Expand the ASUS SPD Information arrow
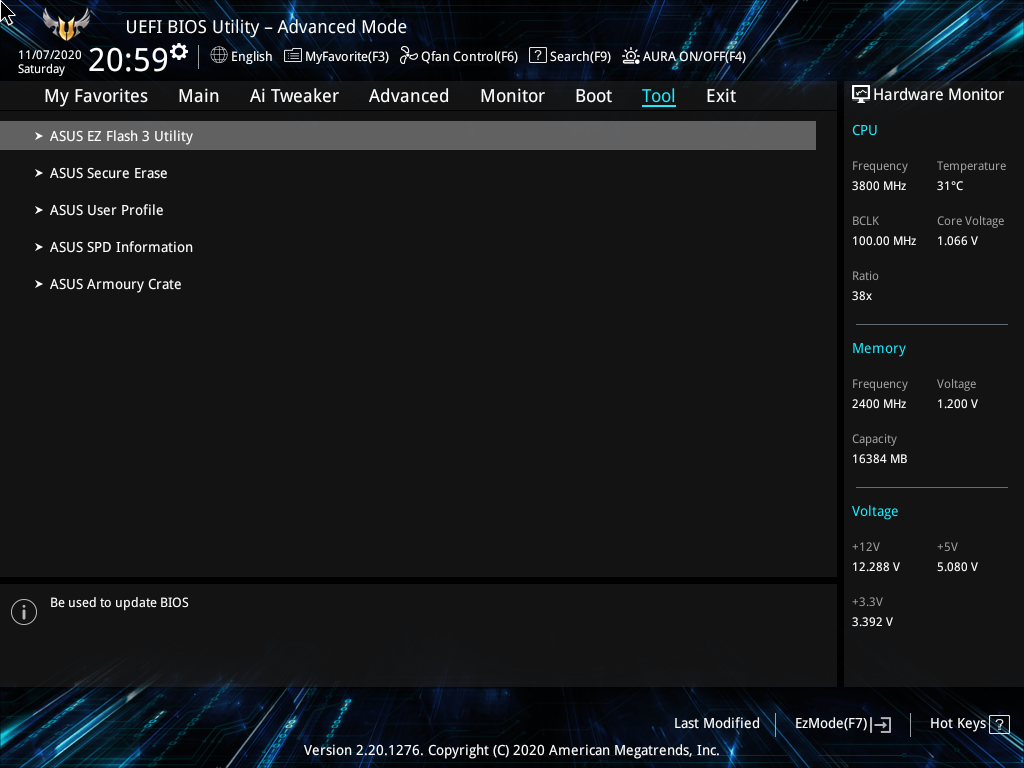 (x=39, y=247)
